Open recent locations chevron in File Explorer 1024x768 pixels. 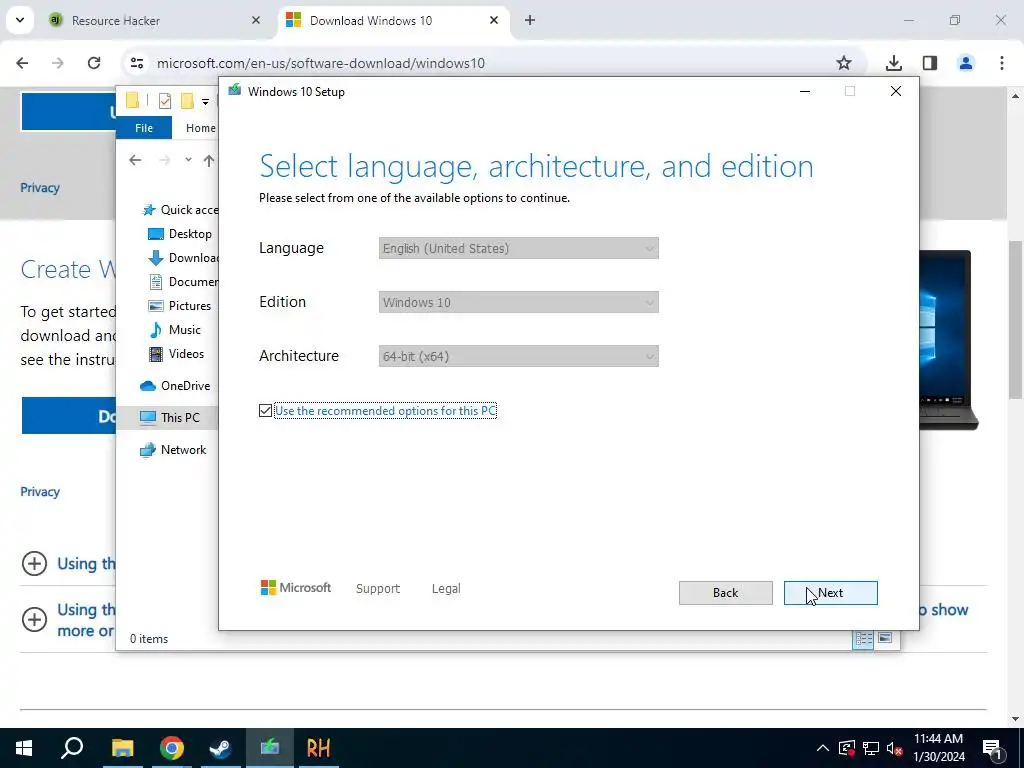coord(188,160)
